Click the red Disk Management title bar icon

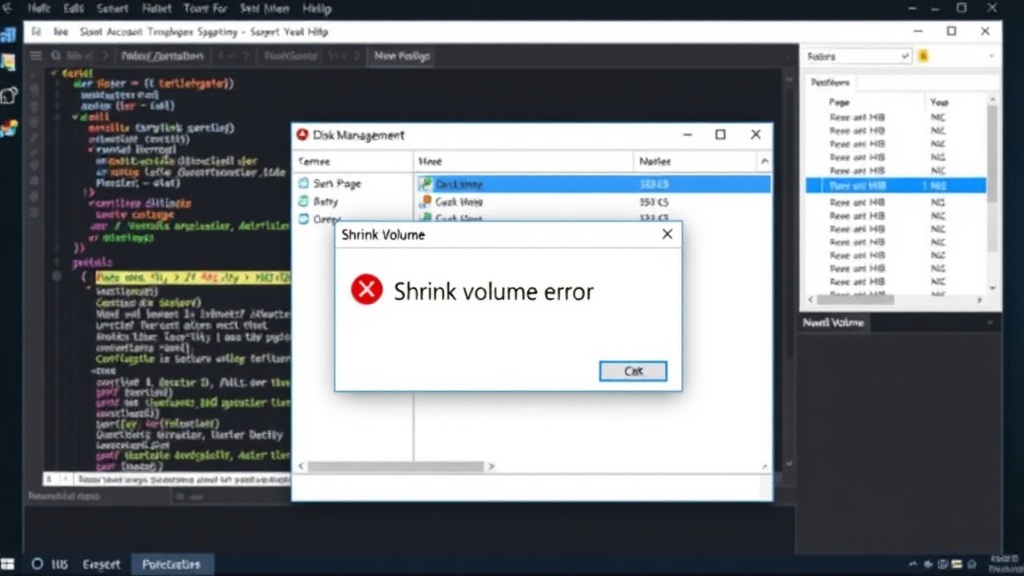302,135
